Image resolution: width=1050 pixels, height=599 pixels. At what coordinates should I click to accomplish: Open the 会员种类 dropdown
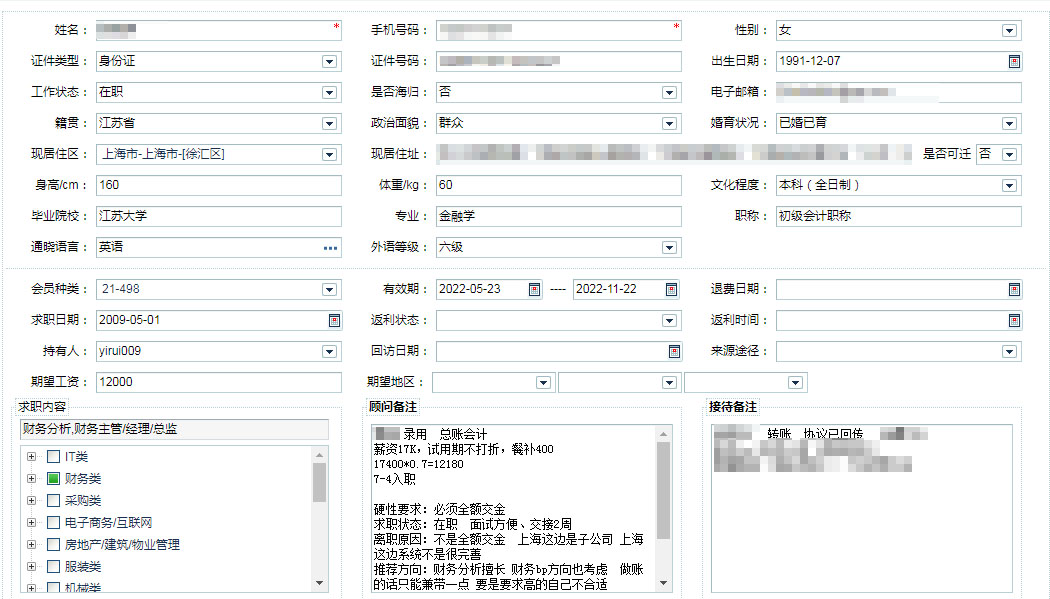coord(329,289)
